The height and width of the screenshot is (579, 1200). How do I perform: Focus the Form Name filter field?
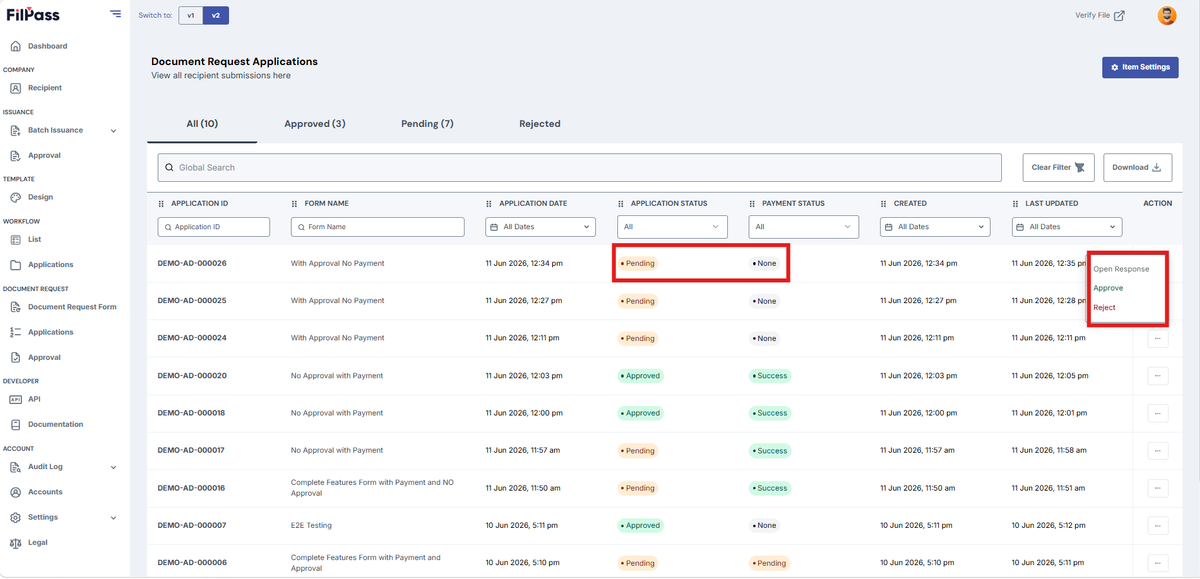[x=378, y=227]
